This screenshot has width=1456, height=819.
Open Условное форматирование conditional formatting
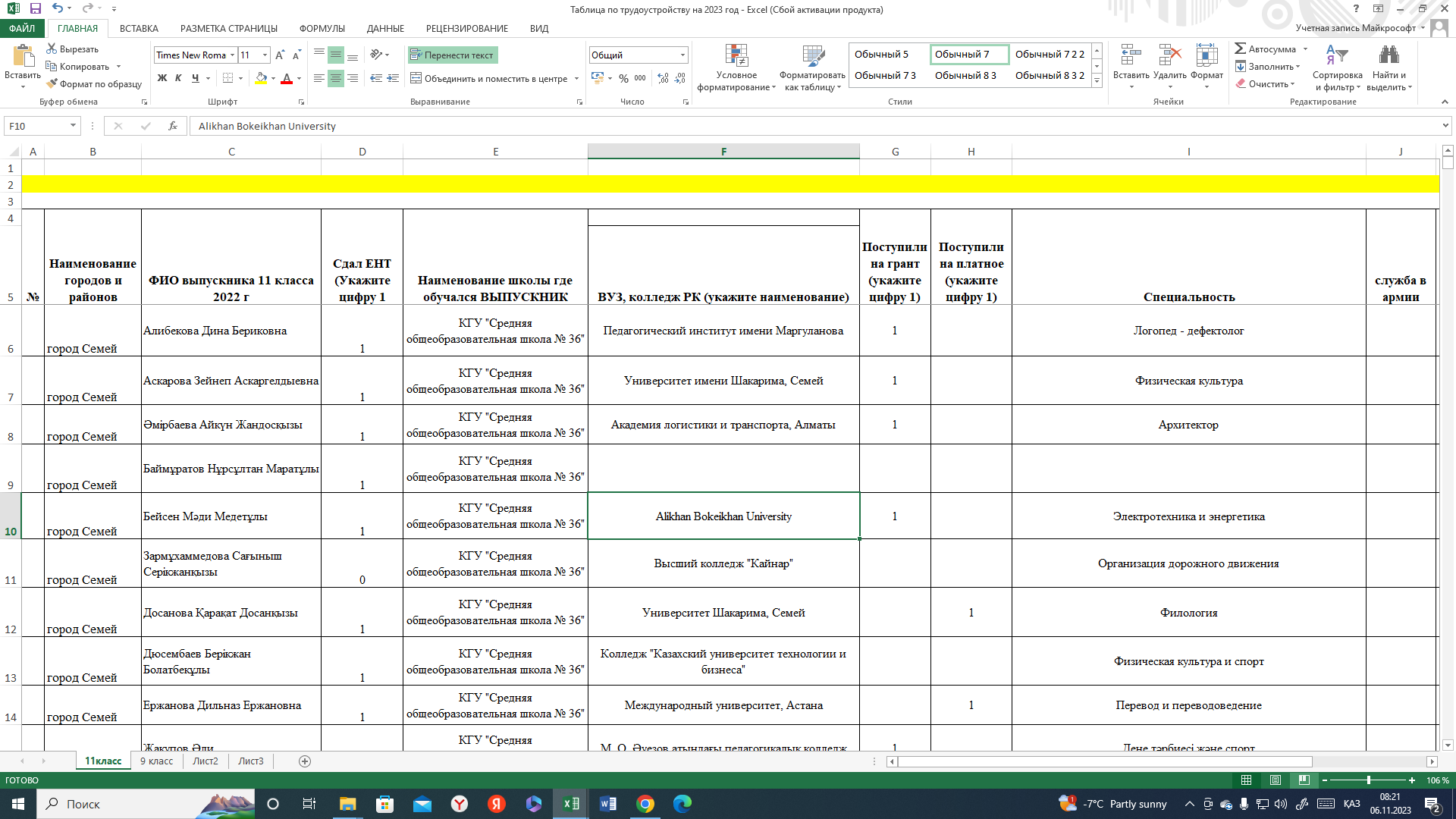[736, 67]
